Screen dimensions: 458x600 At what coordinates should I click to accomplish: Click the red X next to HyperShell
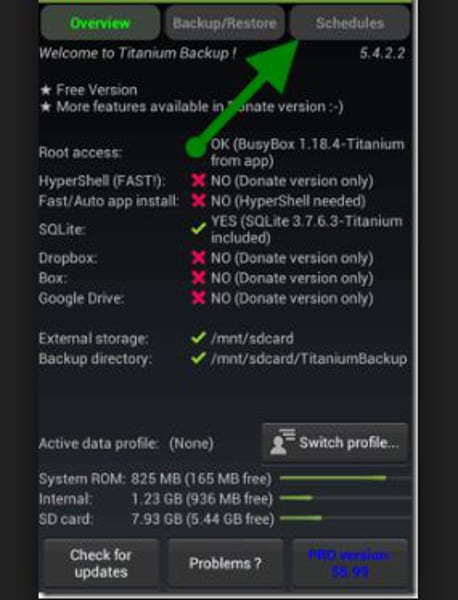click(199, 180)
